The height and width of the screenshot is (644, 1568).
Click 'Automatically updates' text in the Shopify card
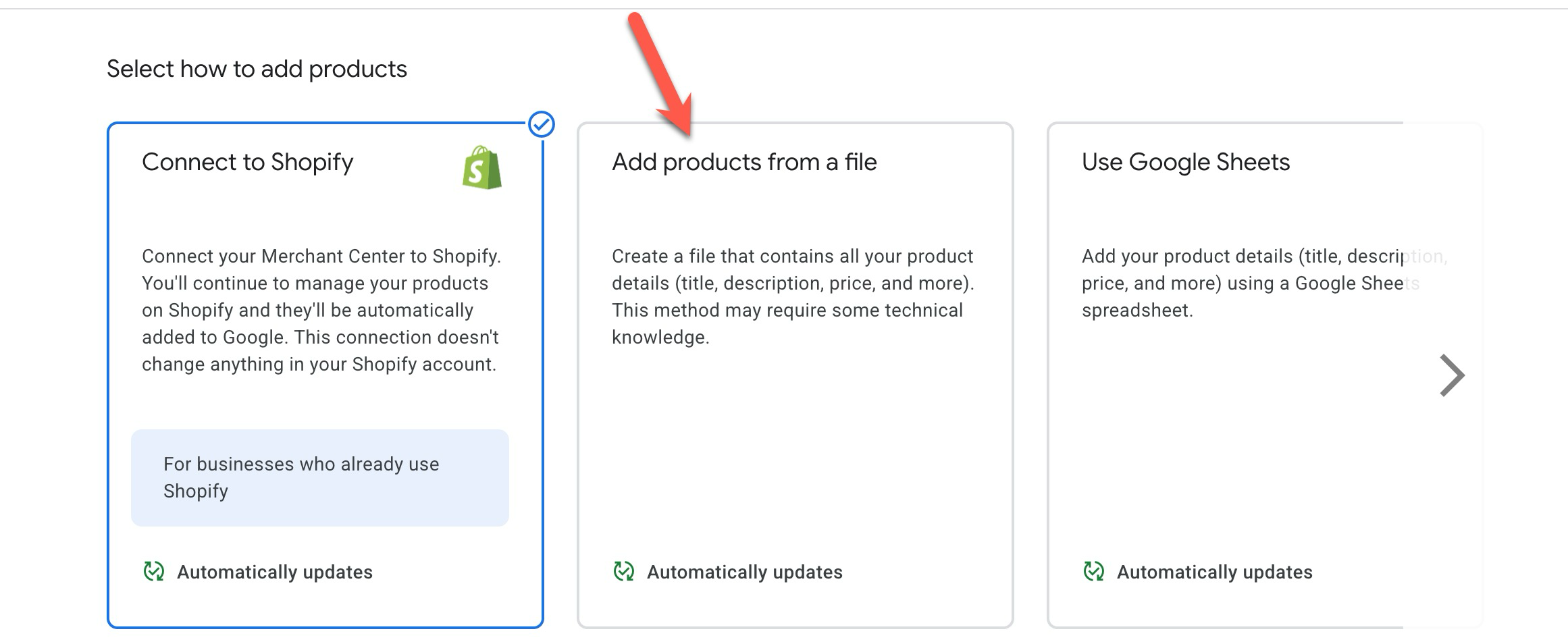click(x=275, y=572)
